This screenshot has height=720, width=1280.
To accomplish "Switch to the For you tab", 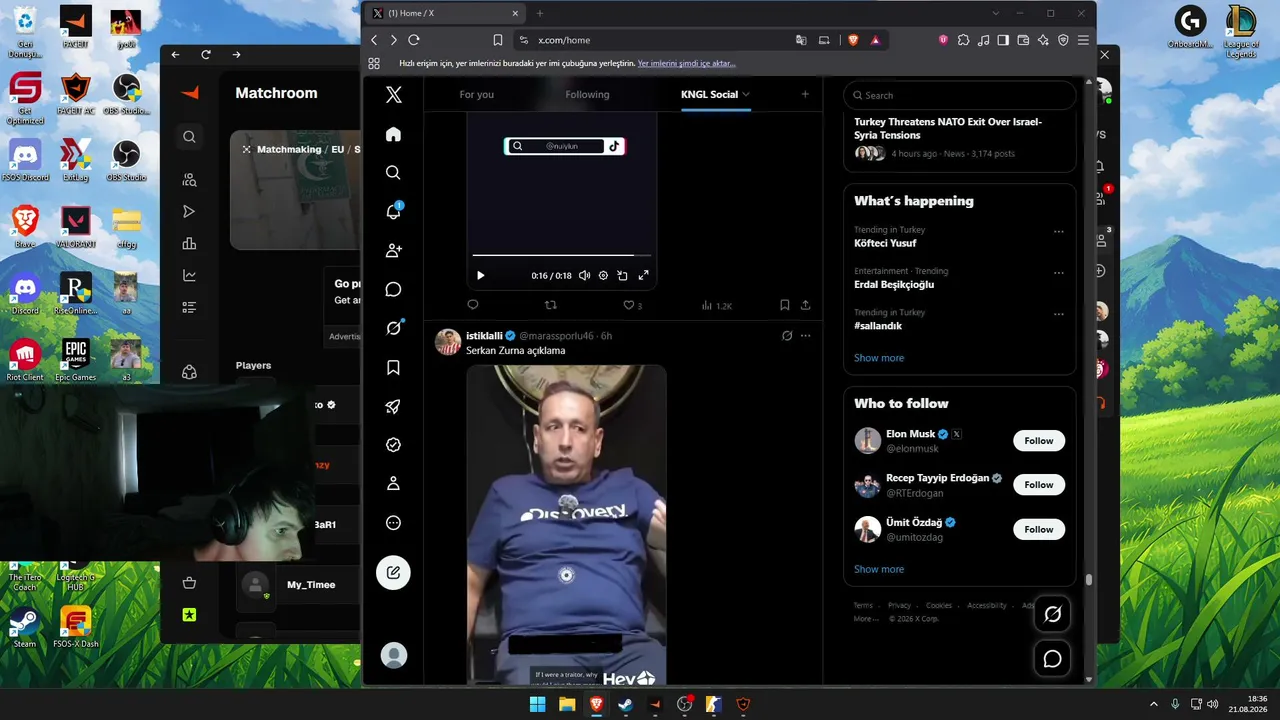I will tap(477, 95).
